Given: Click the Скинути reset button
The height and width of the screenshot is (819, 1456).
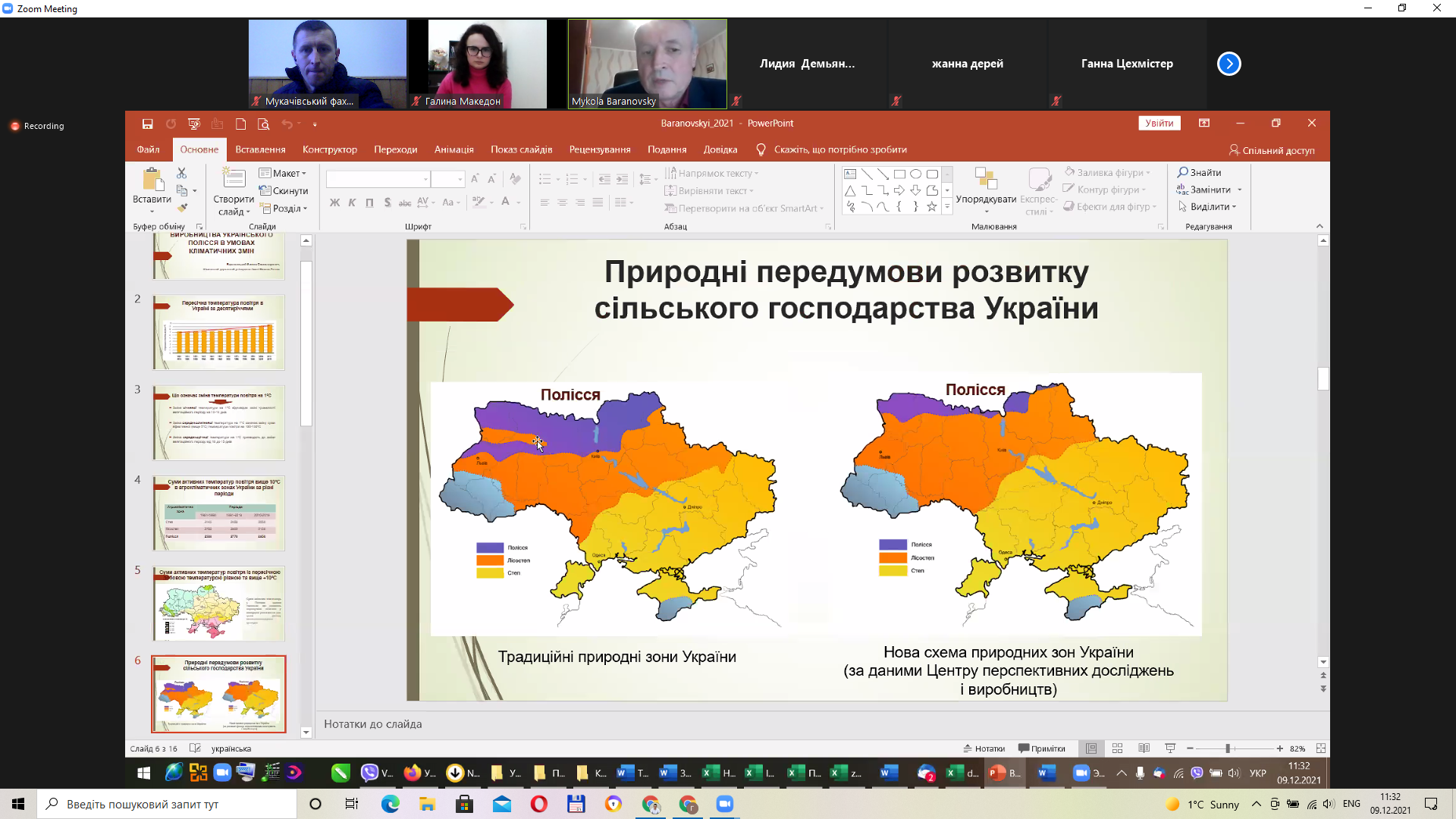Looking at the screenshot, I should [x=284, y=191].
